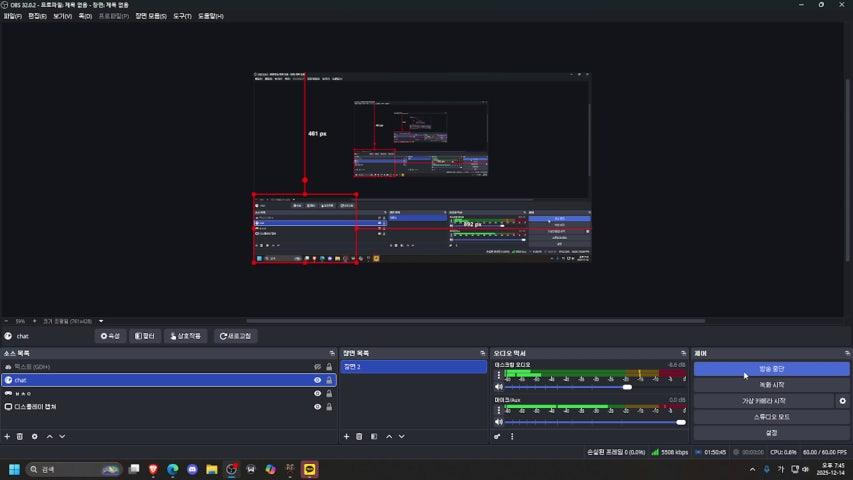Click the add scene plus icon

(x=347, y=436)
